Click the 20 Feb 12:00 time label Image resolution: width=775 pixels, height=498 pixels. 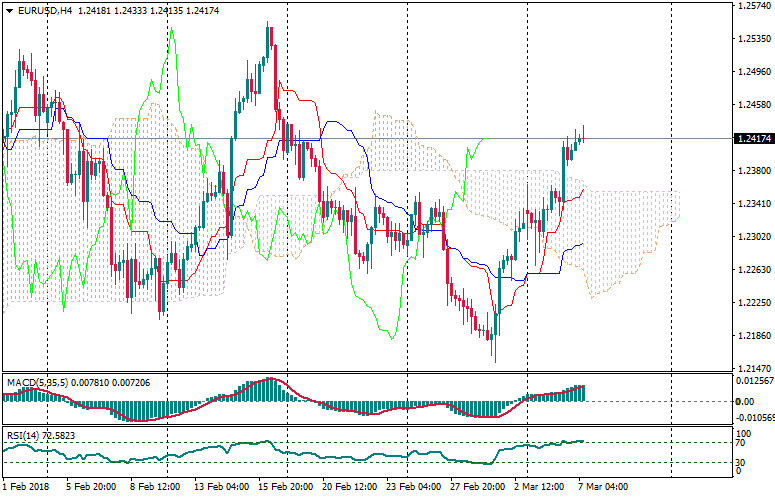pos(350,487)
